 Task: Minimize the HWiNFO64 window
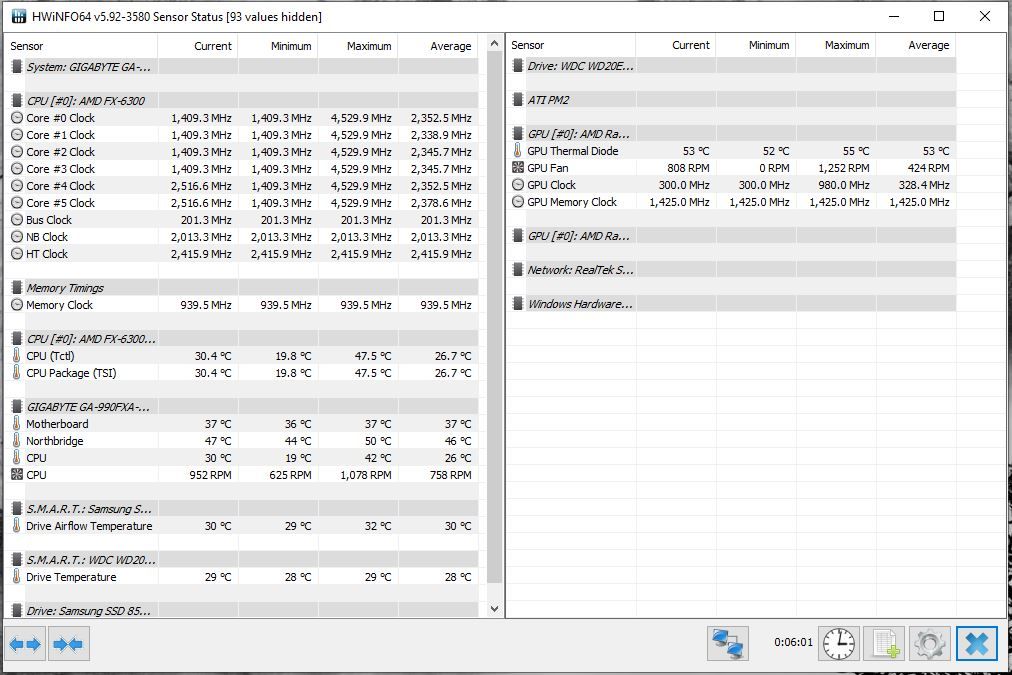894,16
